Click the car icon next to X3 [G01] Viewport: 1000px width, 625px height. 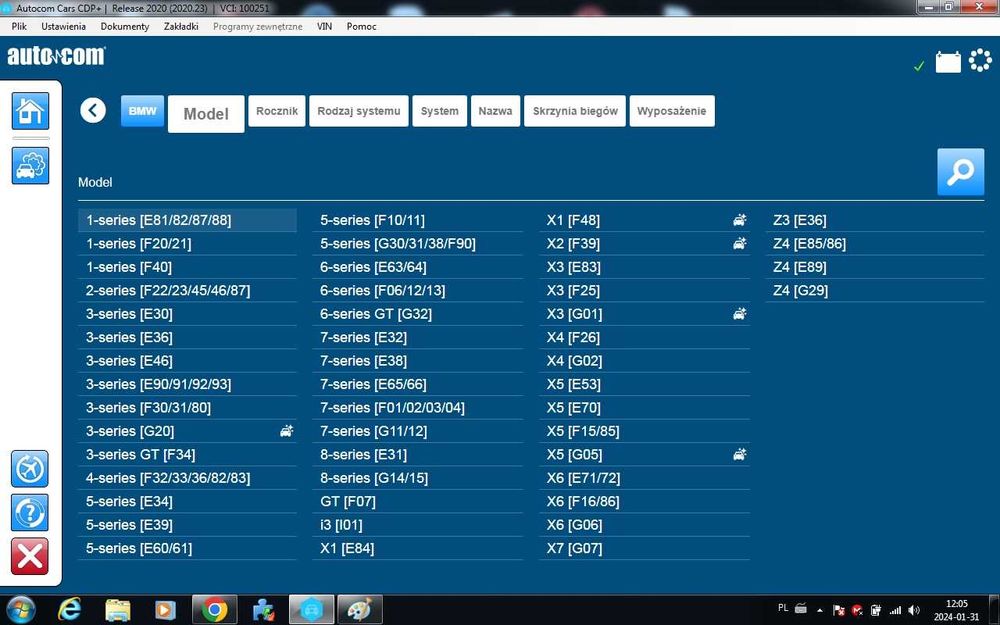(x=739, y=314)
